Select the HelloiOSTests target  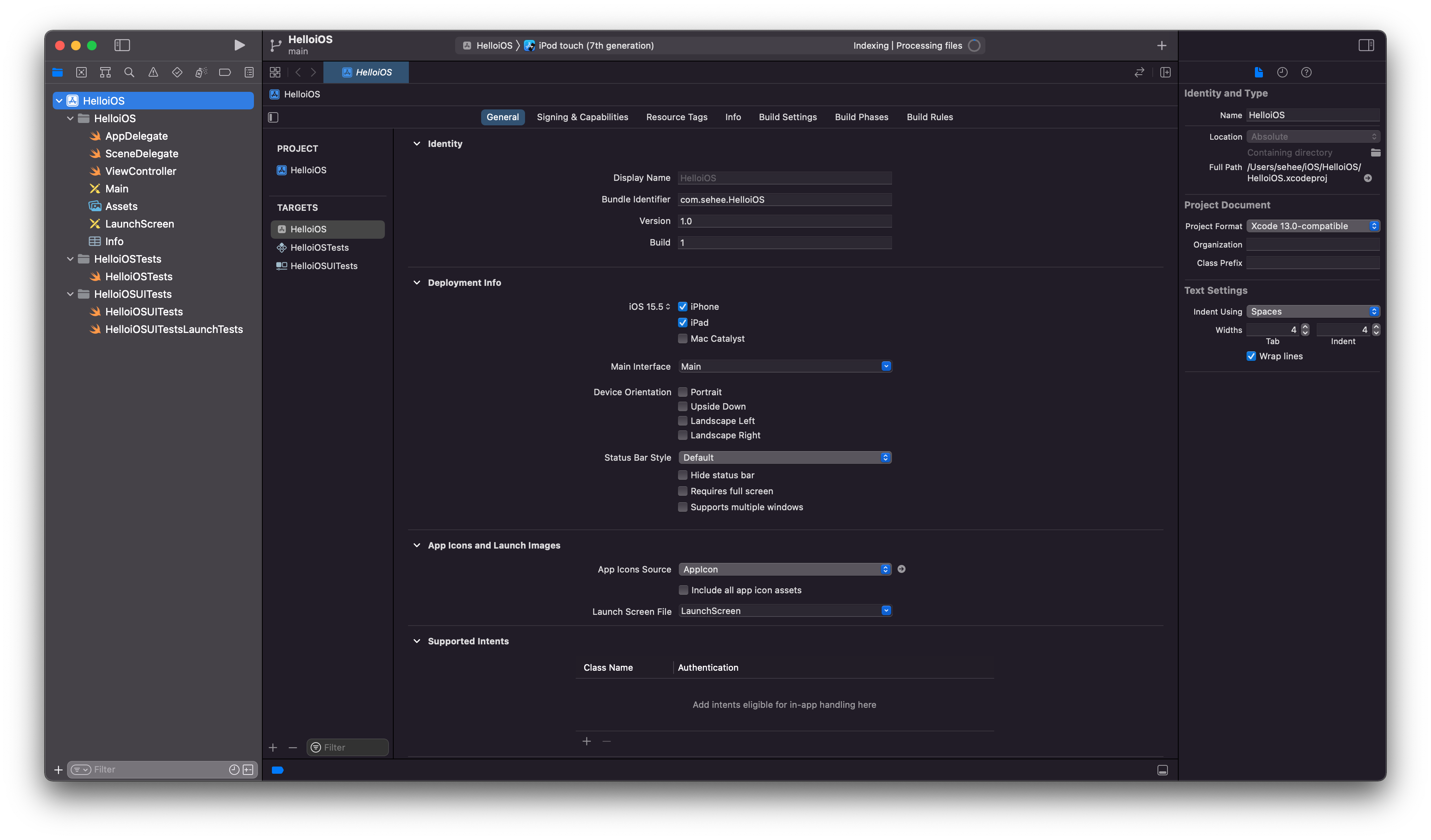point(319,248)
